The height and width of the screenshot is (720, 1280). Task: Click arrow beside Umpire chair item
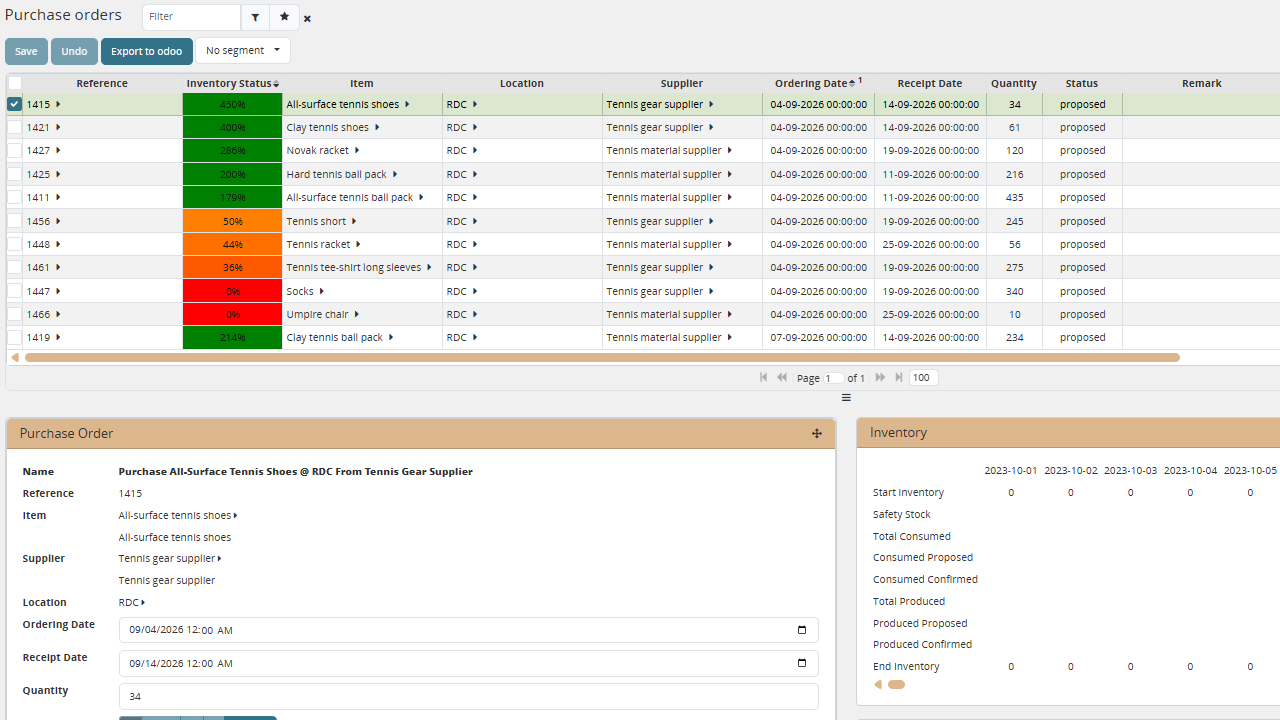tap(356, 314)
